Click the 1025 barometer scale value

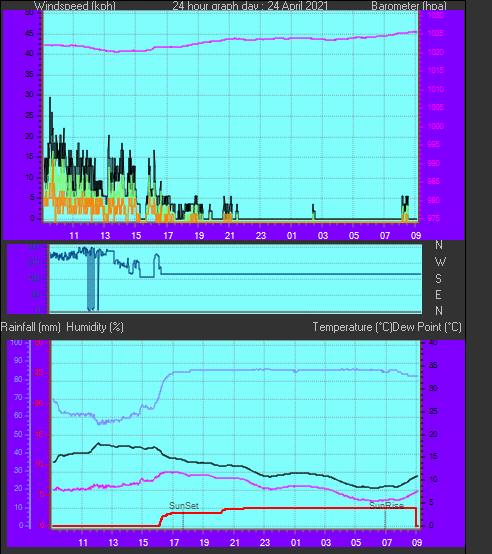pos(435,34)
